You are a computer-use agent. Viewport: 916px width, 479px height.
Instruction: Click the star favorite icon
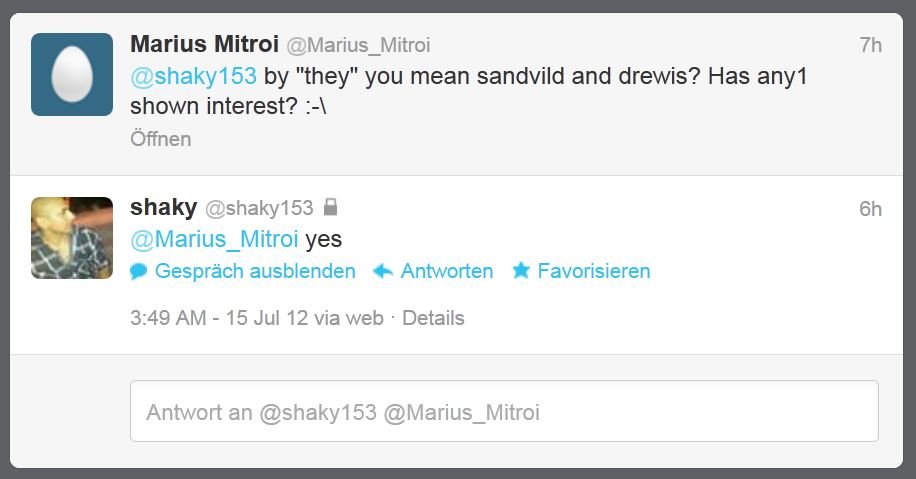coord(521,270)
